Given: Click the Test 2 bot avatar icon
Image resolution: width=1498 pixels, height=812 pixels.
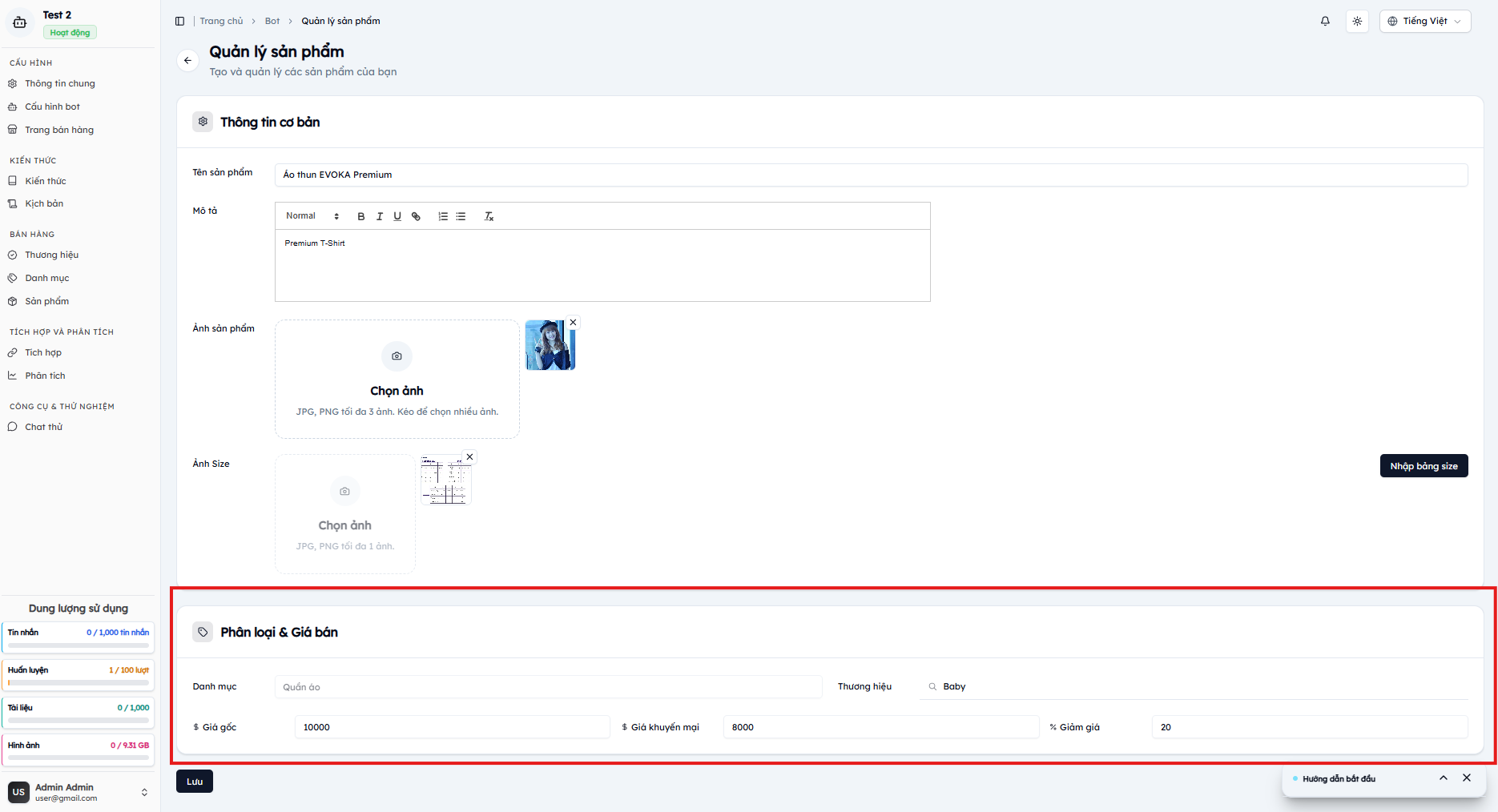Looking at the screenshot, I should (x=20, y=22).
